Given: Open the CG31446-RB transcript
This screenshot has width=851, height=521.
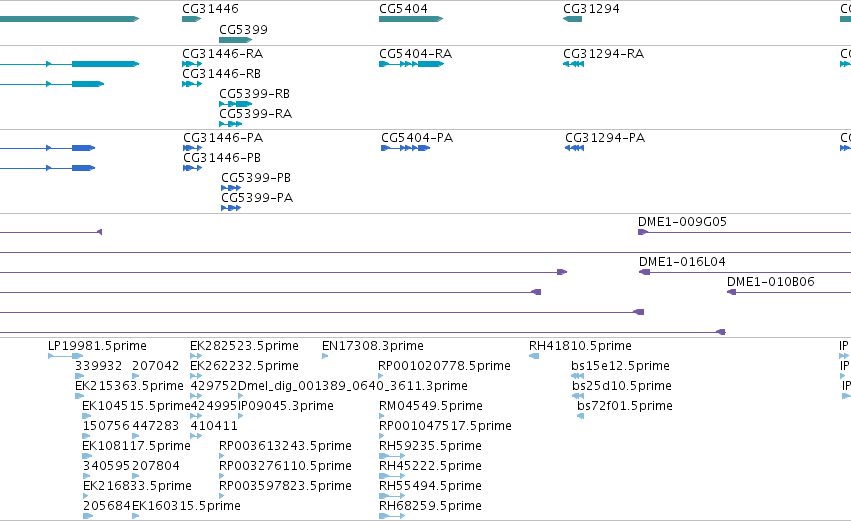Looking at the screenshot, I should click(192, 84).
